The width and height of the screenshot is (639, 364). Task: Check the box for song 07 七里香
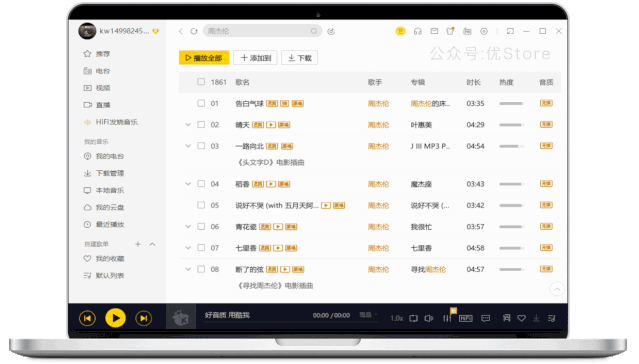point(201,247)
